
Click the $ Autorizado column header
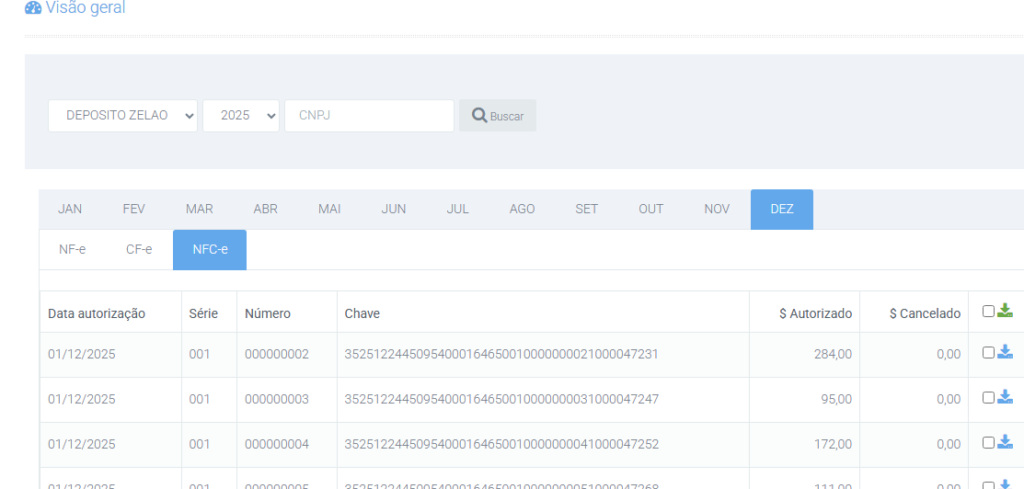click(815, 314)
